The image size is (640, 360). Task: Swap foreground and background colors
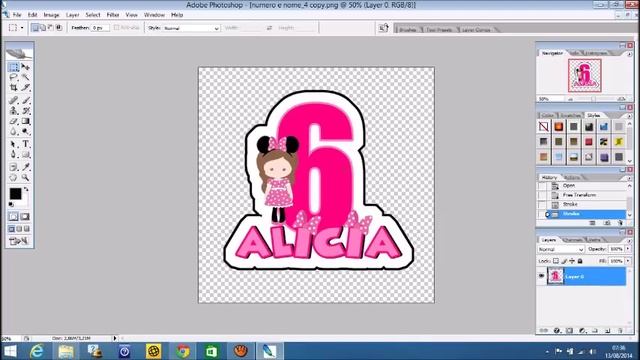(27, 190)
